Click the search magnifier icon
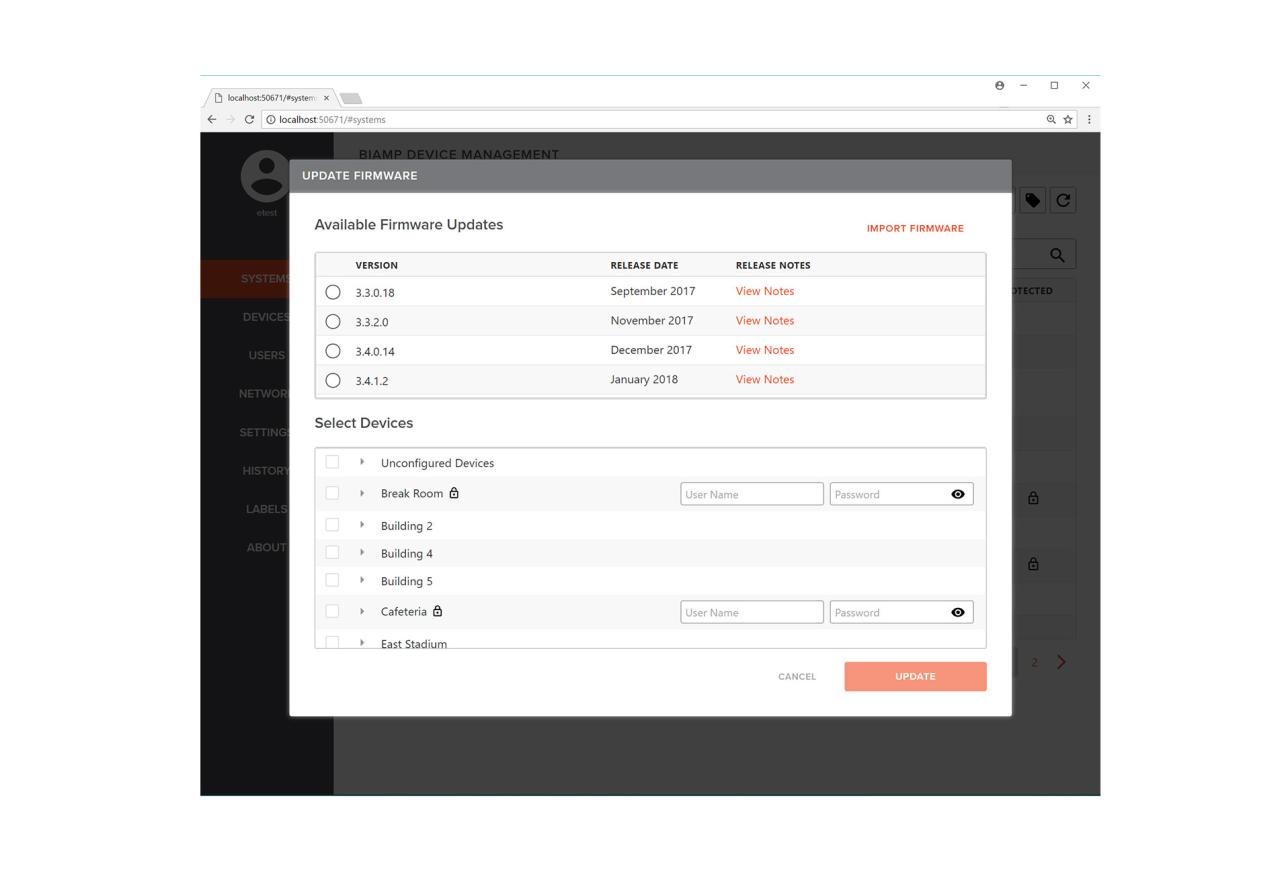The image size is (1280, 872). (x=1056, y=254)
